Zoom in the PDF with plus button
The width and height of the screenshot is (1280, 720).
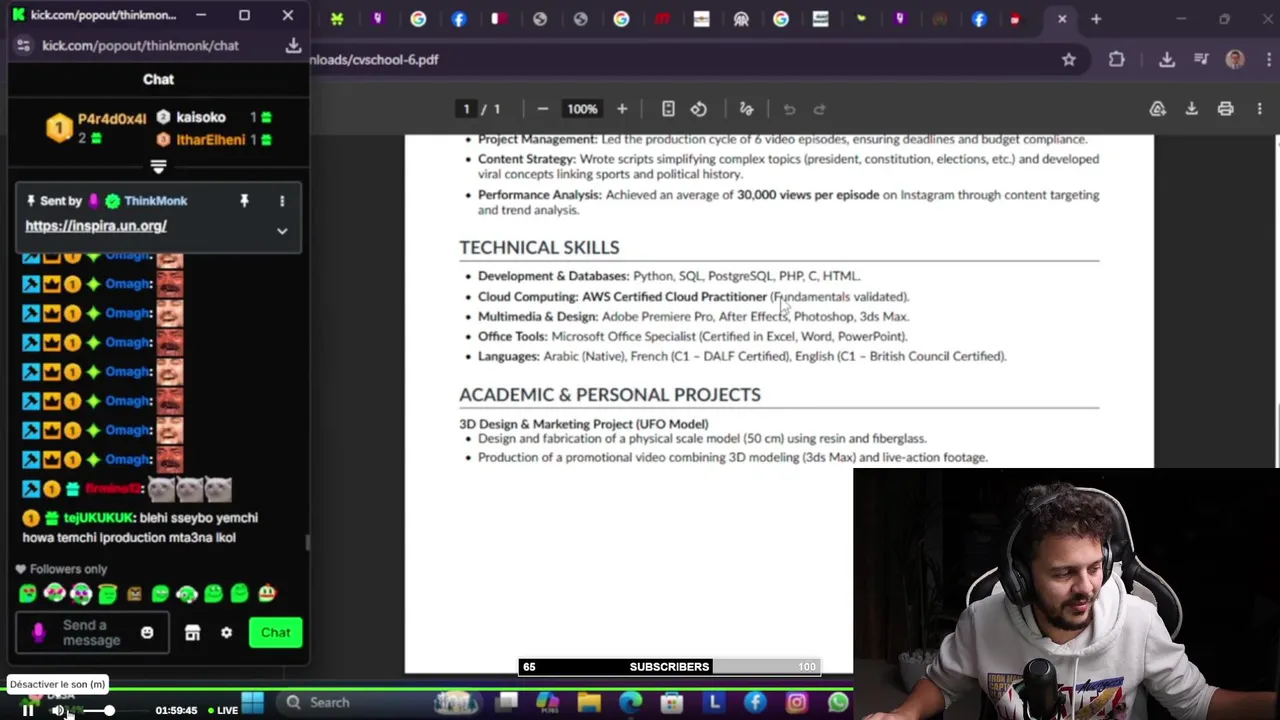pyautogui.click(x=622, y=109)
